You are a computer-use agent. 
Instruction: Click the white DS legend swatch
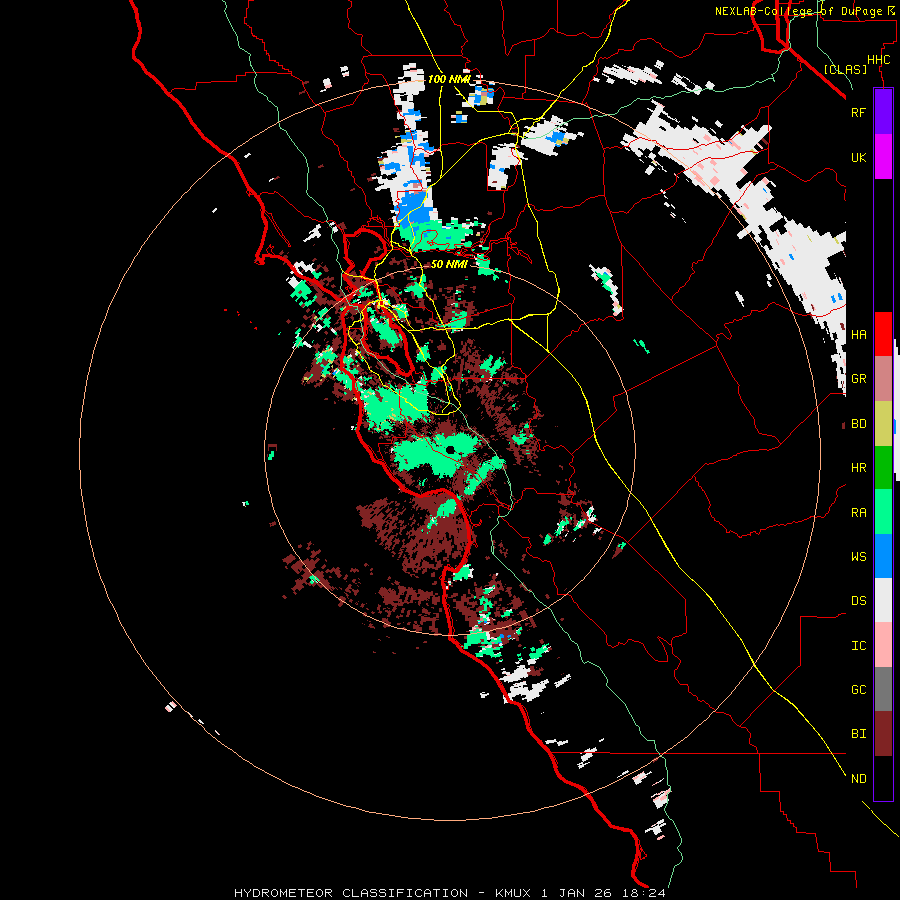coord(883,600)
